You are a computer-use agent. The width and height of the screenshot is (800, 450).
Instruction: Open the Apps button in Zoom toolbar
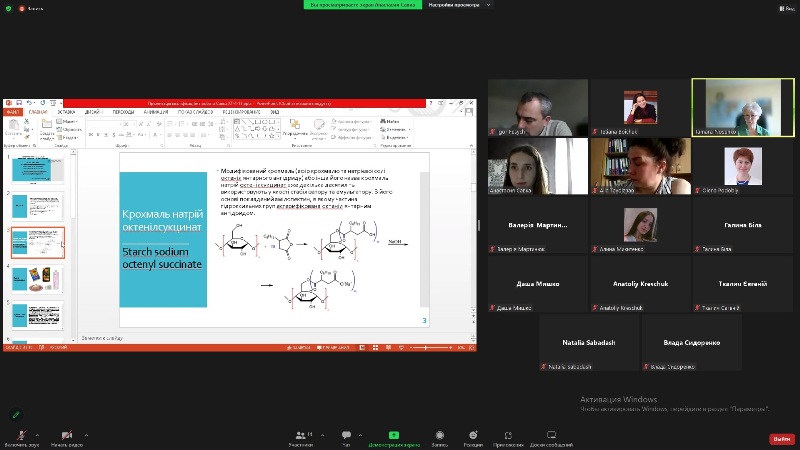coord(508,438)
